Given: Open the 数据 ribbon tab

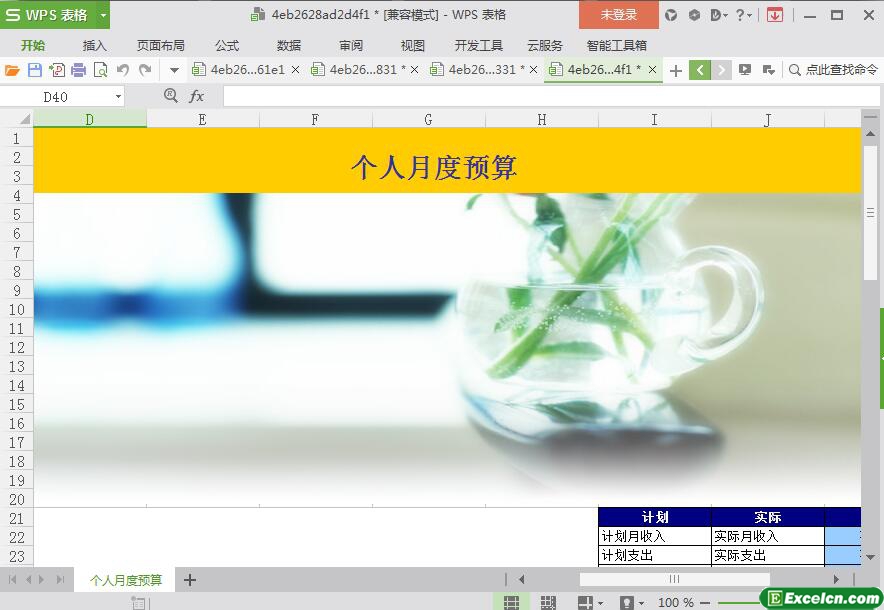Looking at the screenshot, I should 289,46.
